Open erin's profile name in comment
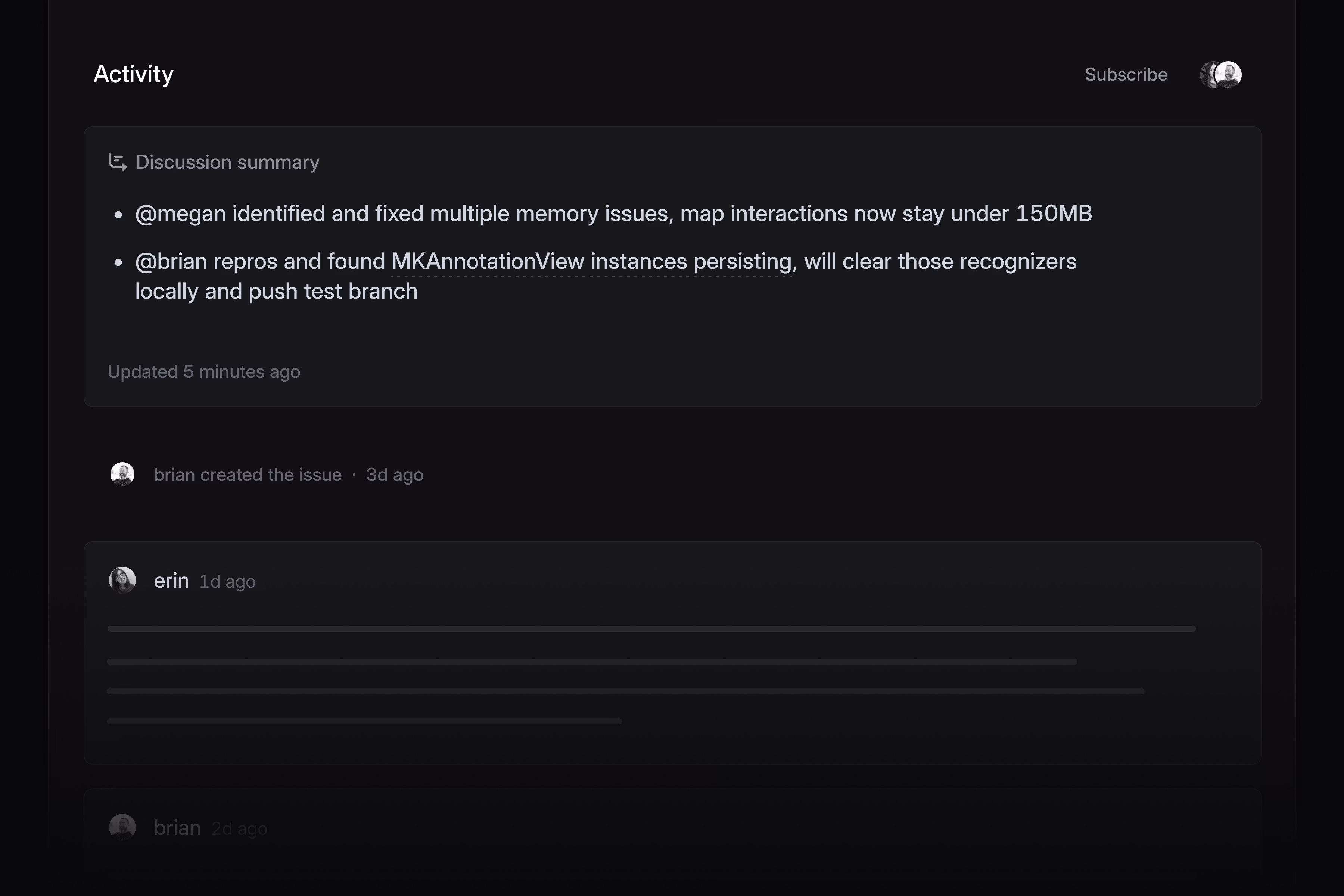 [171, 581]
